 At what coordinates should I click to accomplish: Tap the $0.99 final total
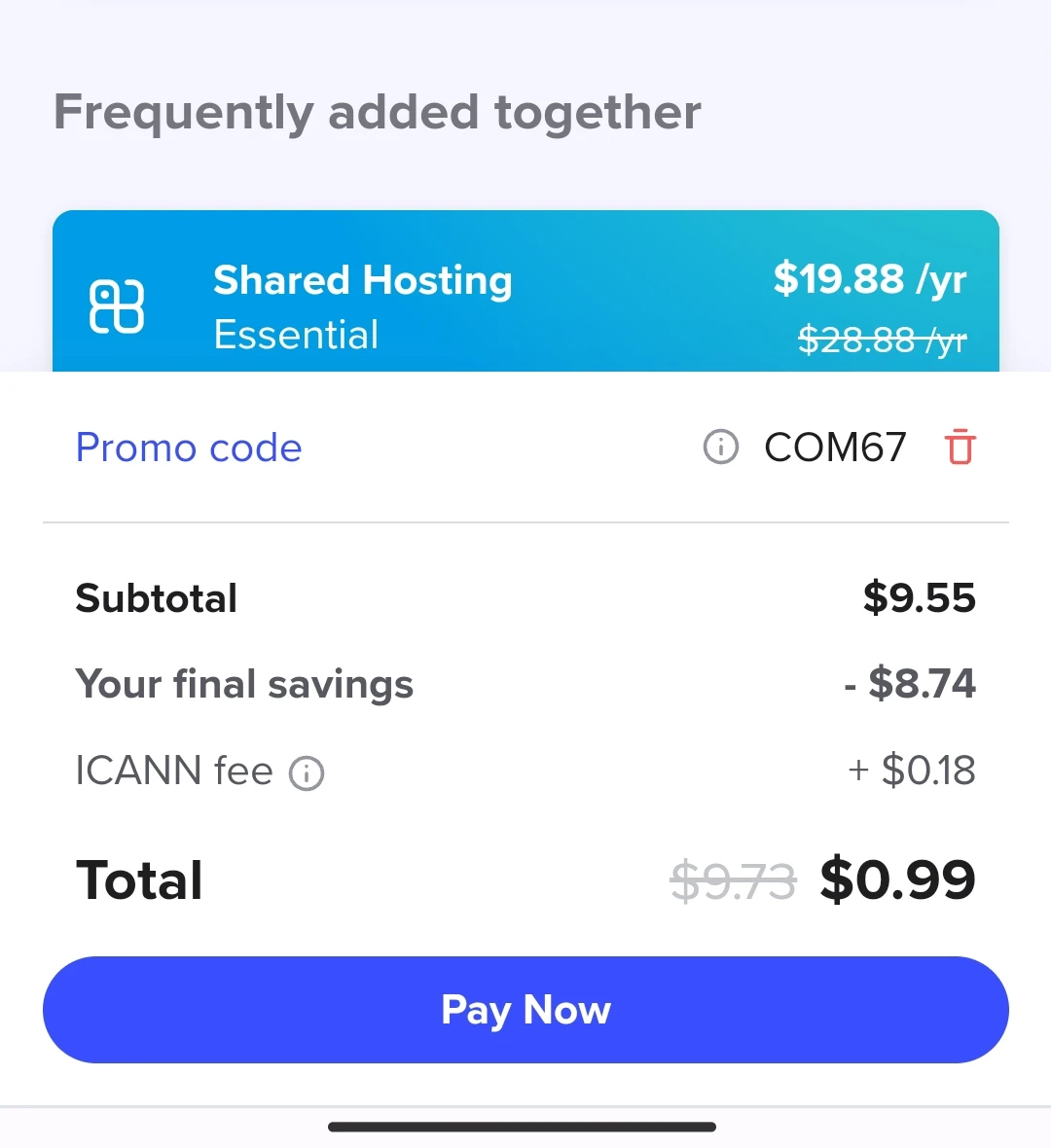897,880
